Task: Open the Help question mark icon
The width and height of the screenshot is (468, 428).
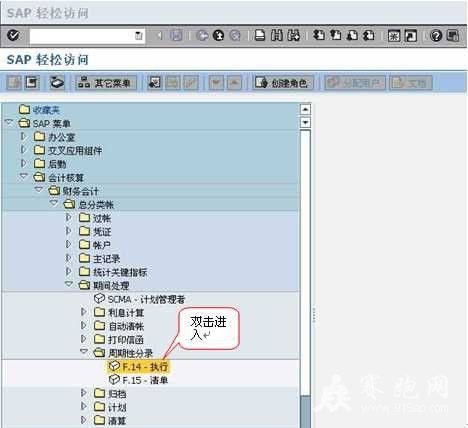Action: pos(436,35)
